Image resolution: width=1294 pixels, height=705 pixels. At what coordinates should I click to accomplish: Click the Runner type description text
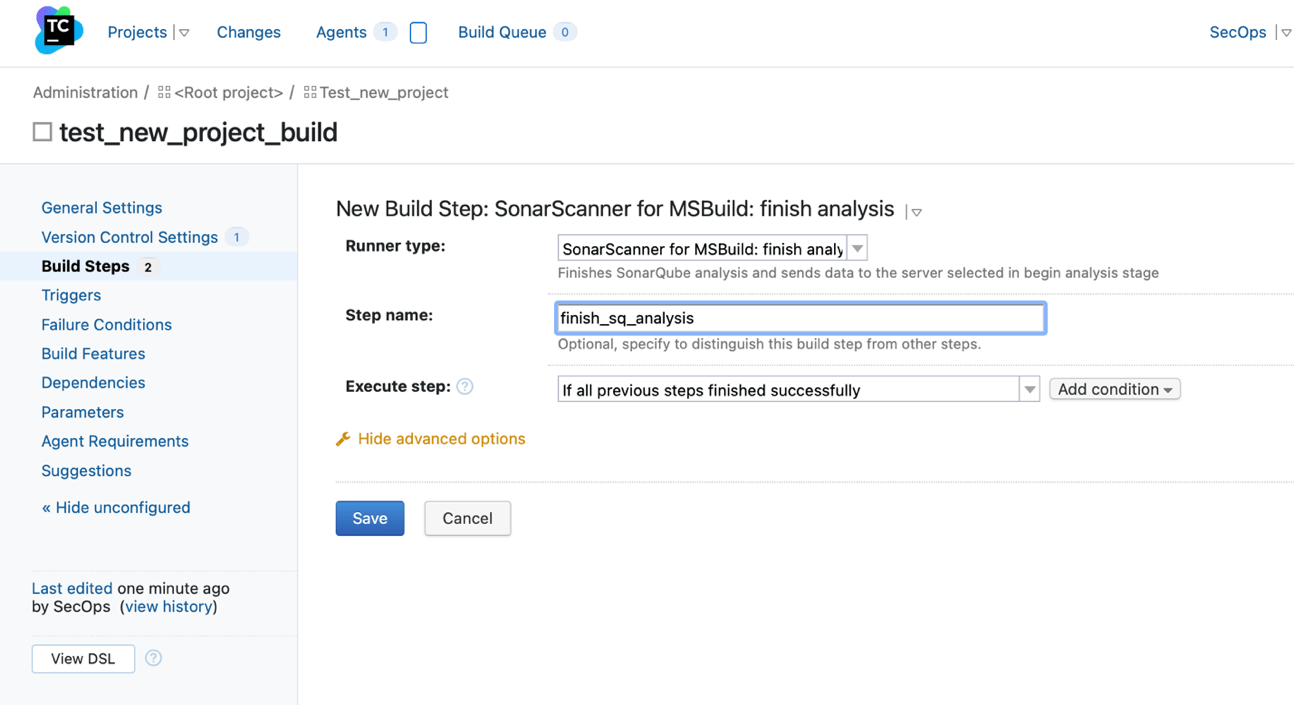tap(858, 272)
